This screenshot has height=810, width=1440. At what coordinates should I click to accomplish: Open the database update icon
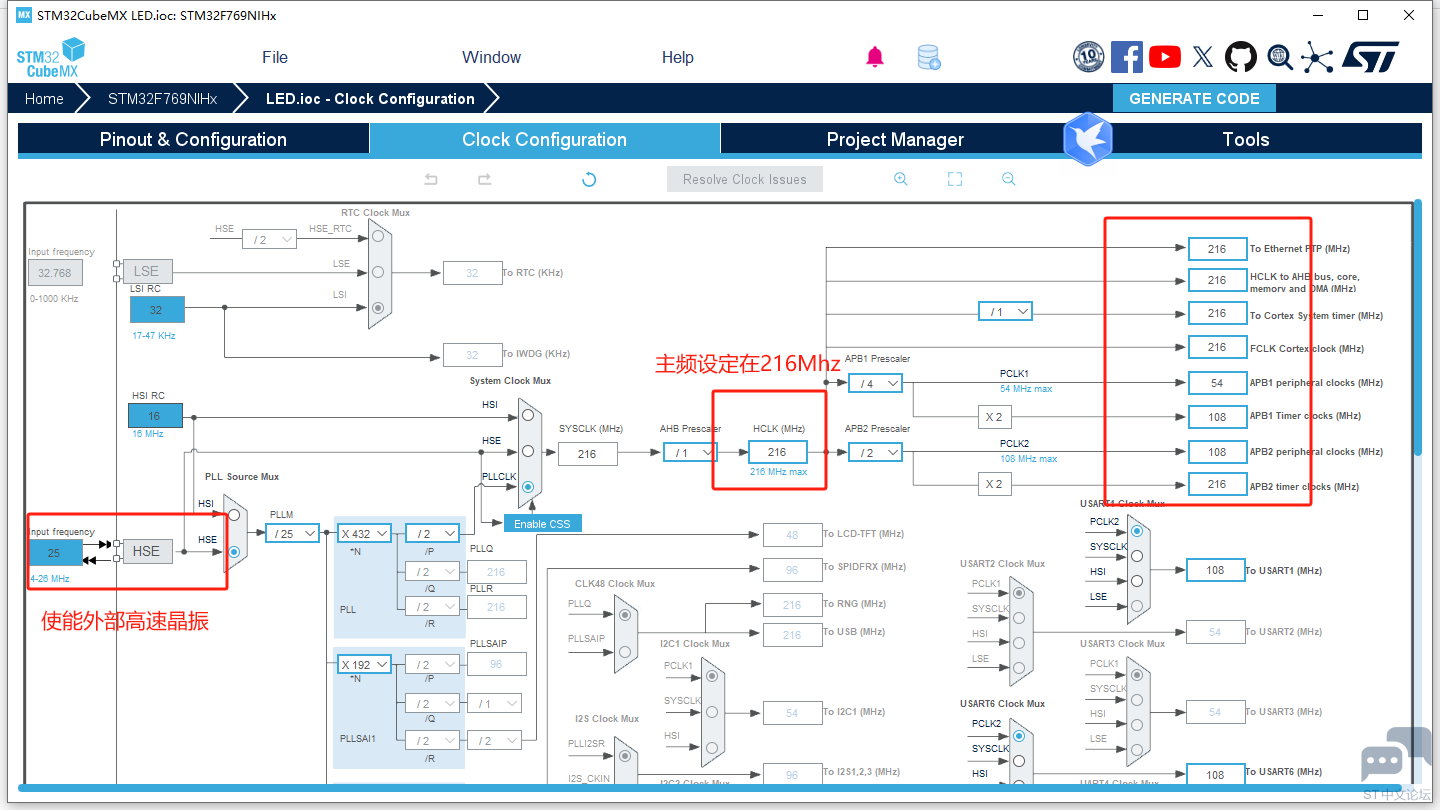[929, 57]
